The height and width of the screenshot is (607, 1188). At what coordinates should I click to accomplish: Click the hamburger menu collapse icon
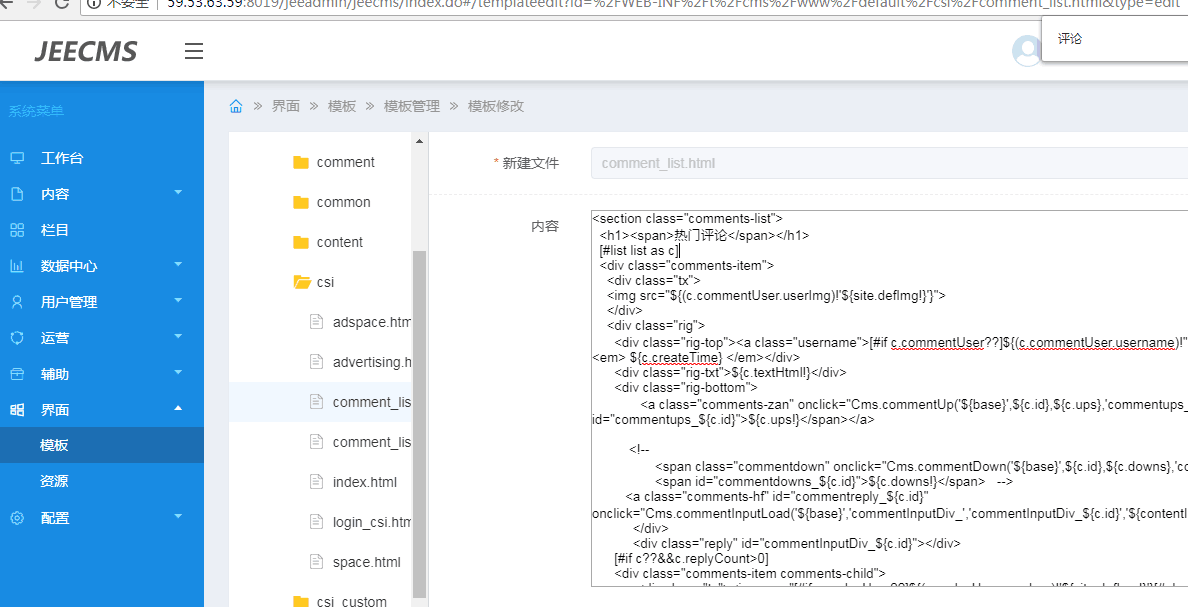click(x=194, y=51)
